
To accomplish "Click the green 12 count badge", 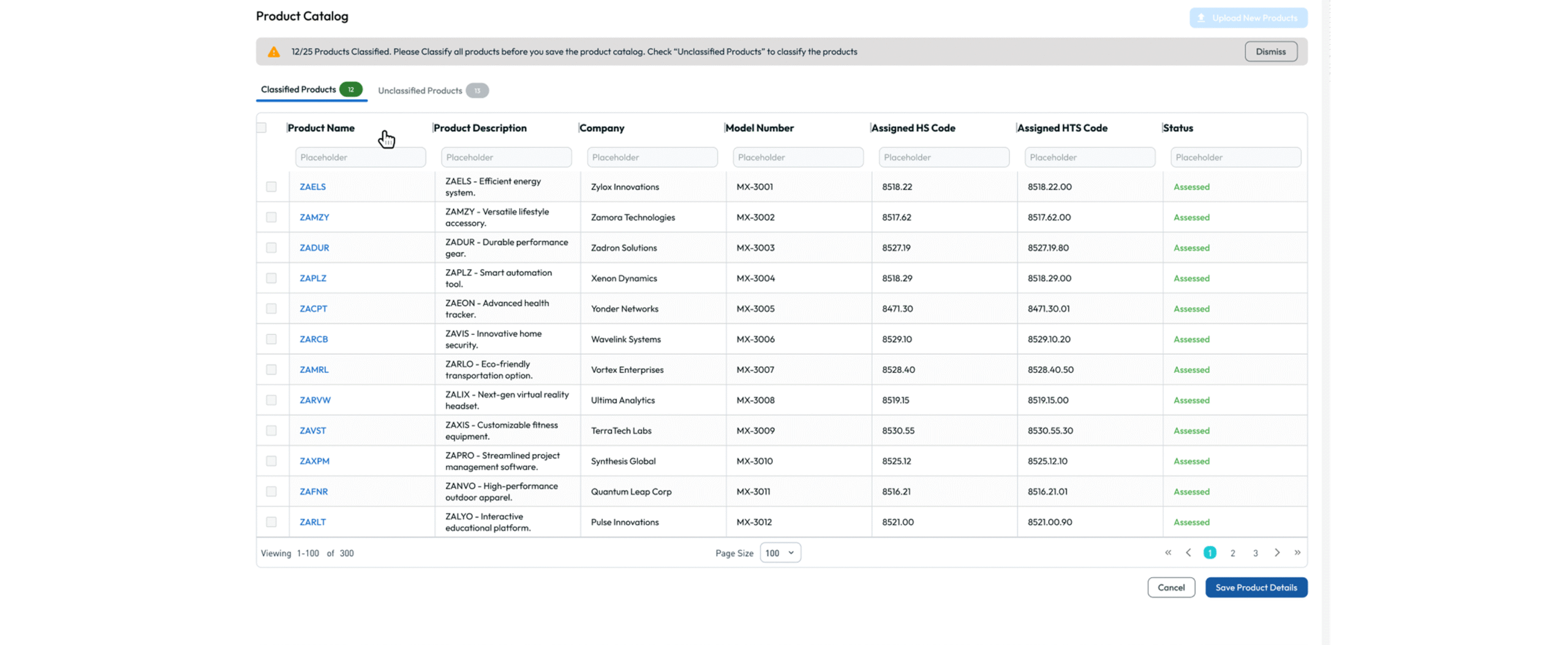I will [351, 89].
